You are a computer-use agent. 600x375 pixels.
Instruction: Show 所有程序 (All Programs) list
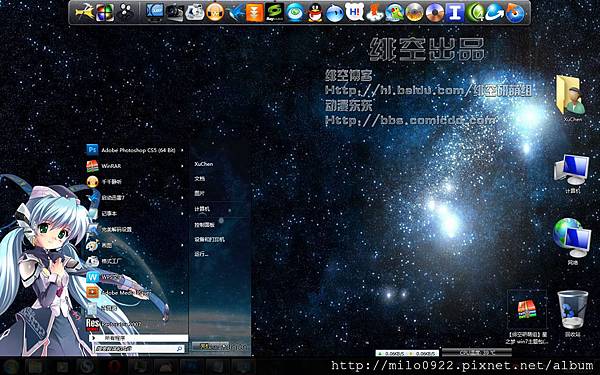(x=139, y=338)
